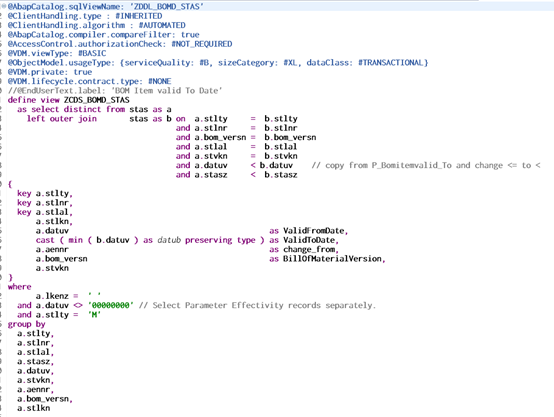The height and width of the screenshot is (417, 554).
Task: Select the #NOT_REQUIRED authorization check value
Action: (202, 44)
